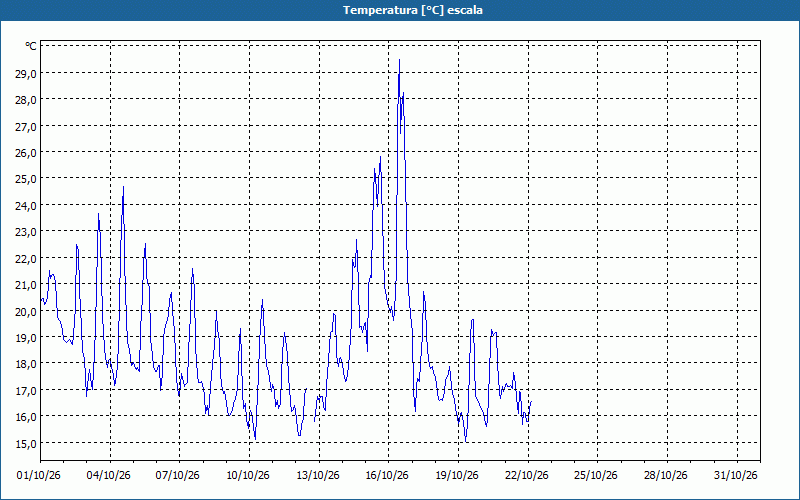Click the 31/10/26 date label

pyautogui.click(x=736, y=475)
